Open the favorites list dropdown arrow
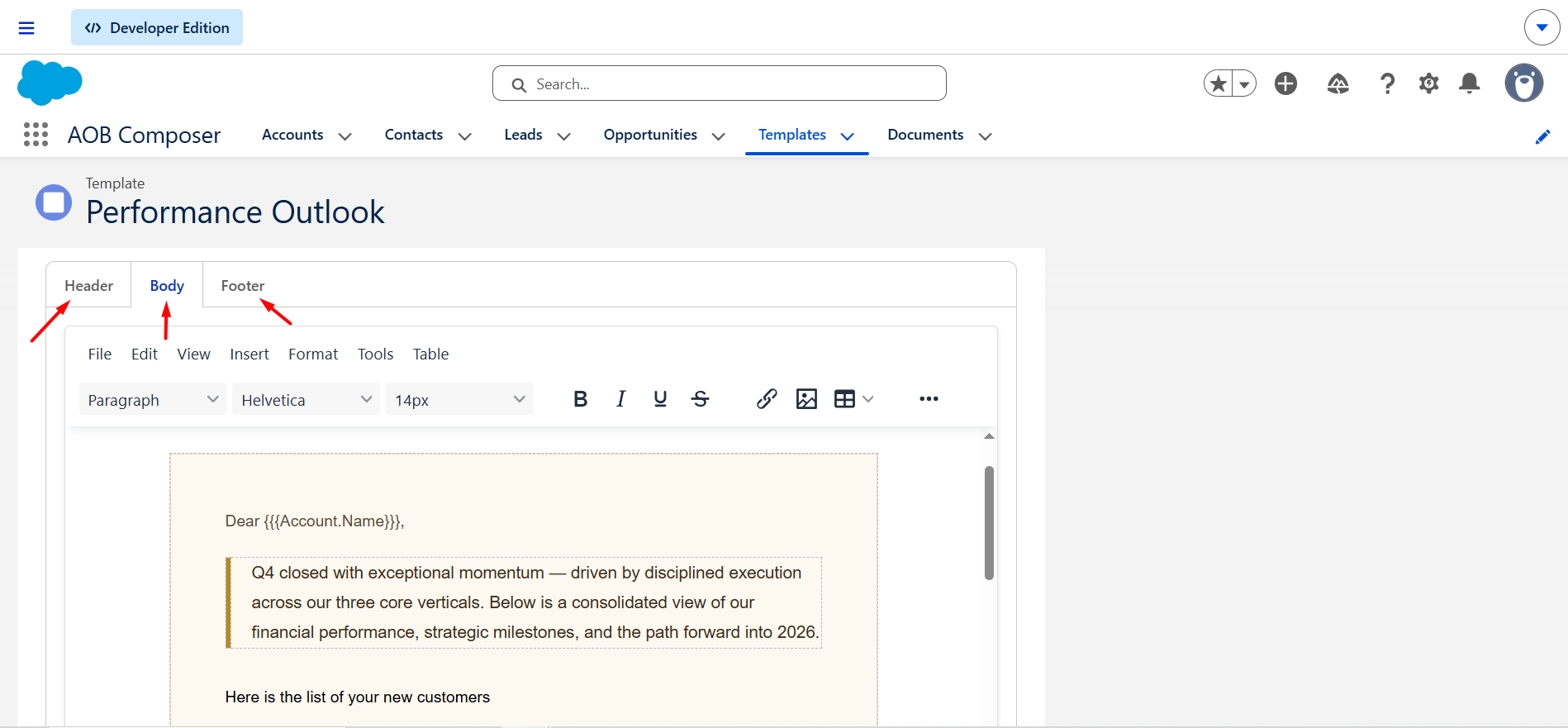Screen dimensions: 1568x728 click(1244, 83)
